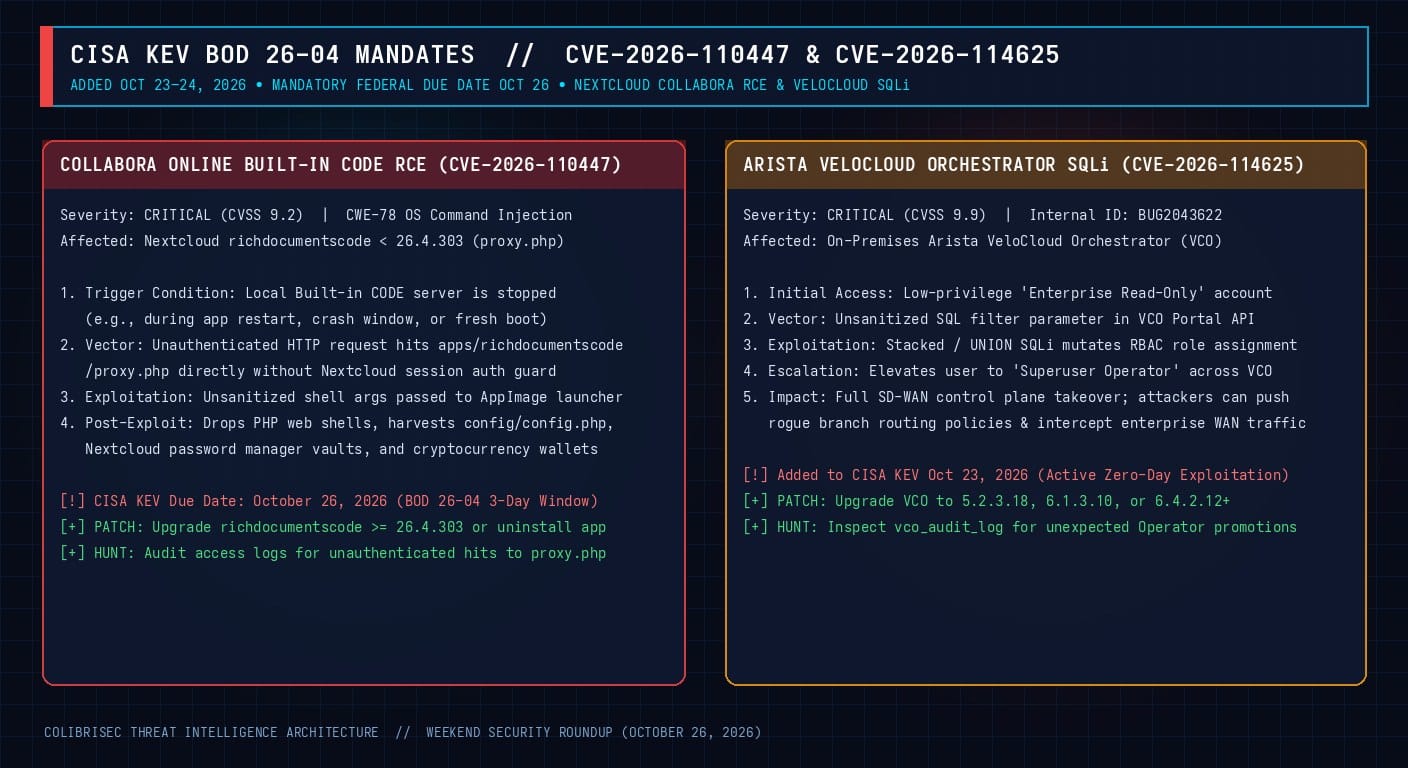
Task: Click '1. Initial Access: Low-privilege' line
Action: [1008, 293]
